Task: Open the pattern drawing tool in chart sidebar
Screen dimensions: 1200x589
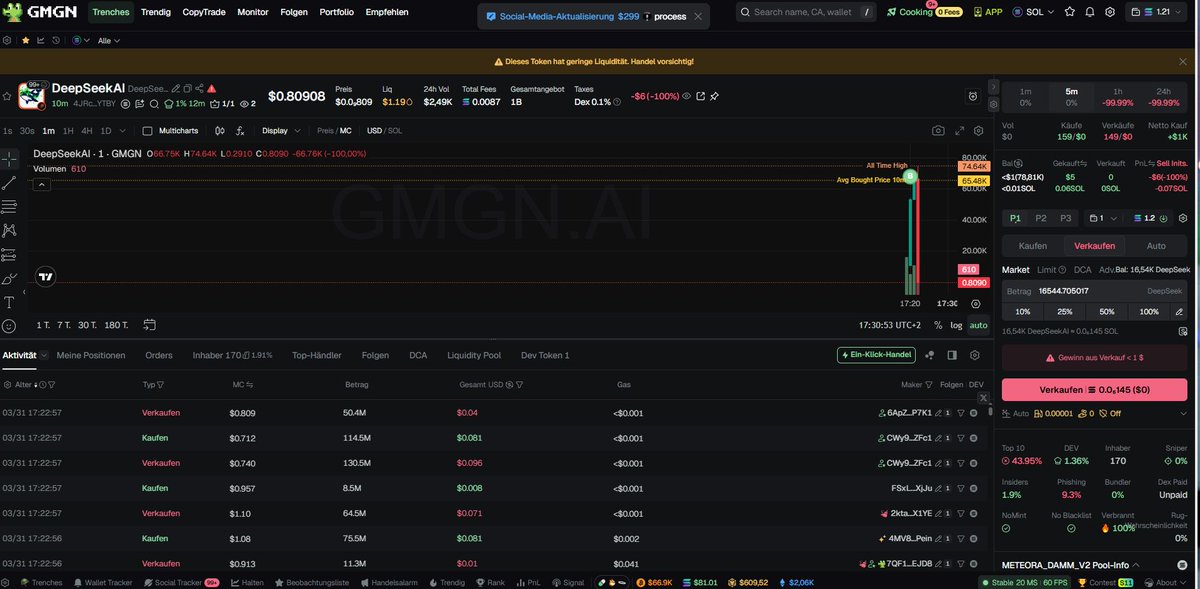Action: [x=9, y=231]
